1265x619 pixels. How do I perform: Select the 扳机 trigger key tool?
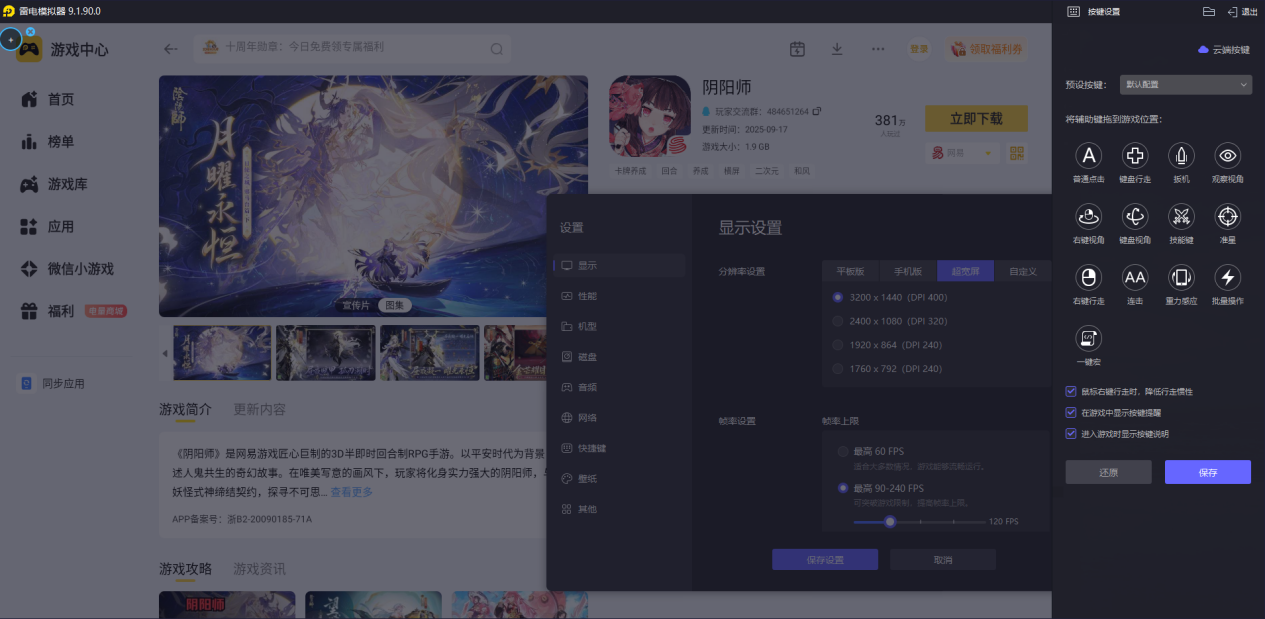click(x=1181, y=156)
